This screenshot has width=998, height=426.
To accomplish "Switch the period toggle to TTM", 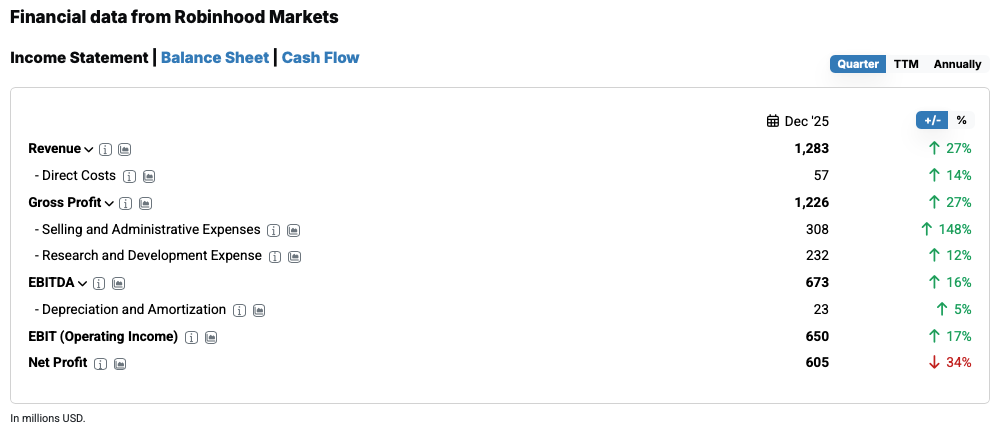I will [x=906, y=64].
